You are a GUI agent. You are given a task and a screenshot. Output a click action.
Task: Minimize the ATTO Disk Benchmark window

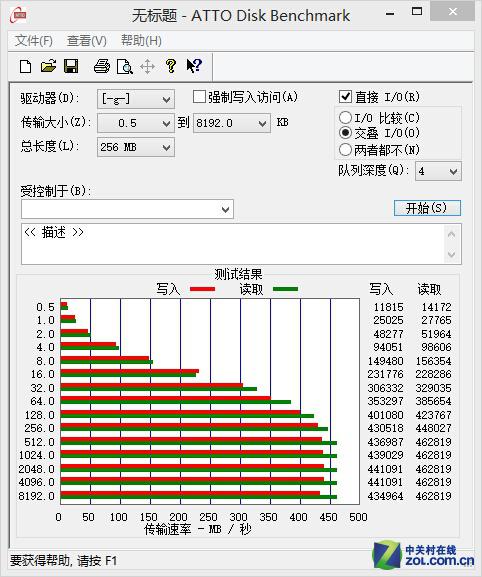pyautogui.click(x=390, y=14)
